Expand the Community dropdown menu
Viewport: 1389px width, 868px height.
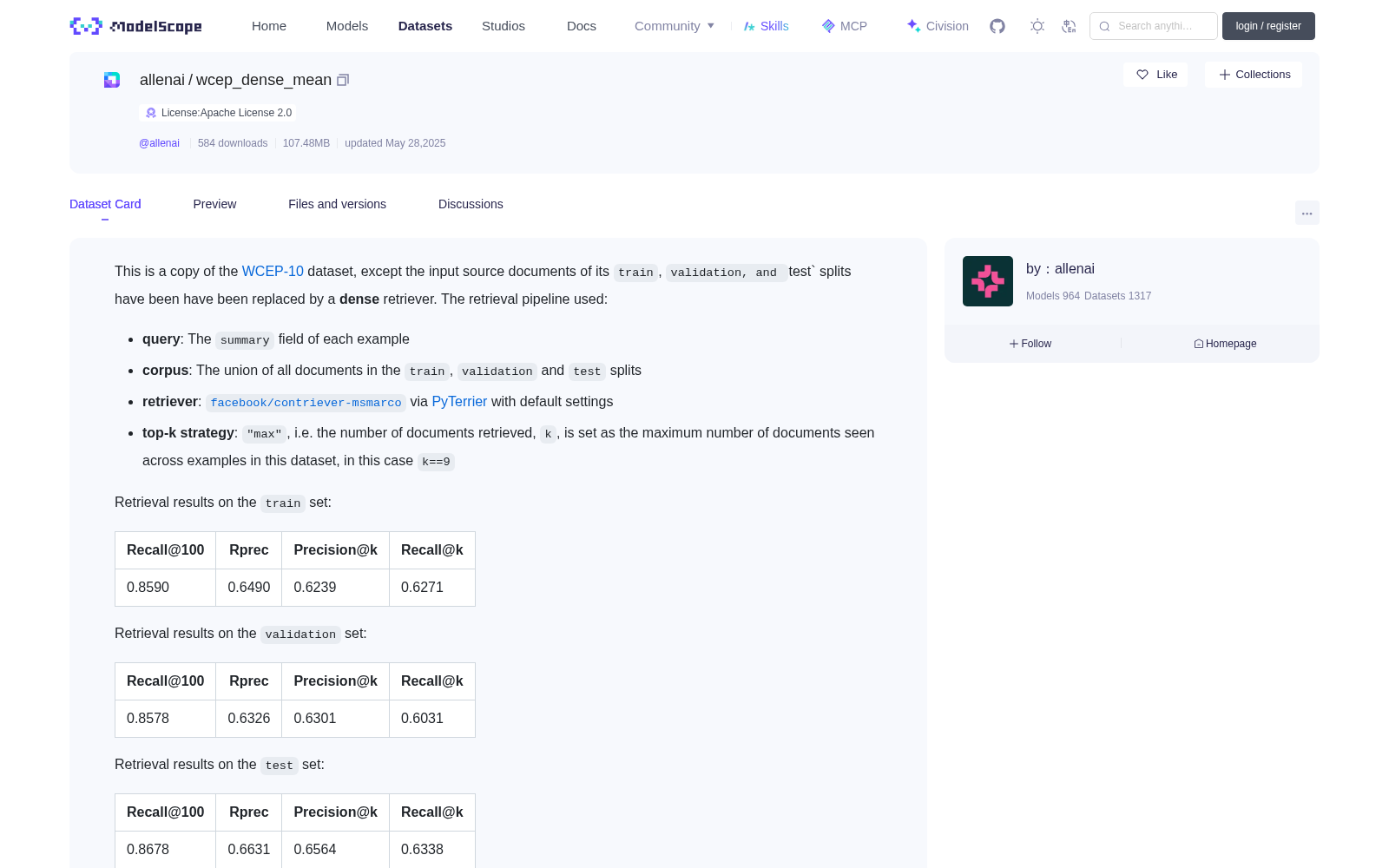point(675,26)
